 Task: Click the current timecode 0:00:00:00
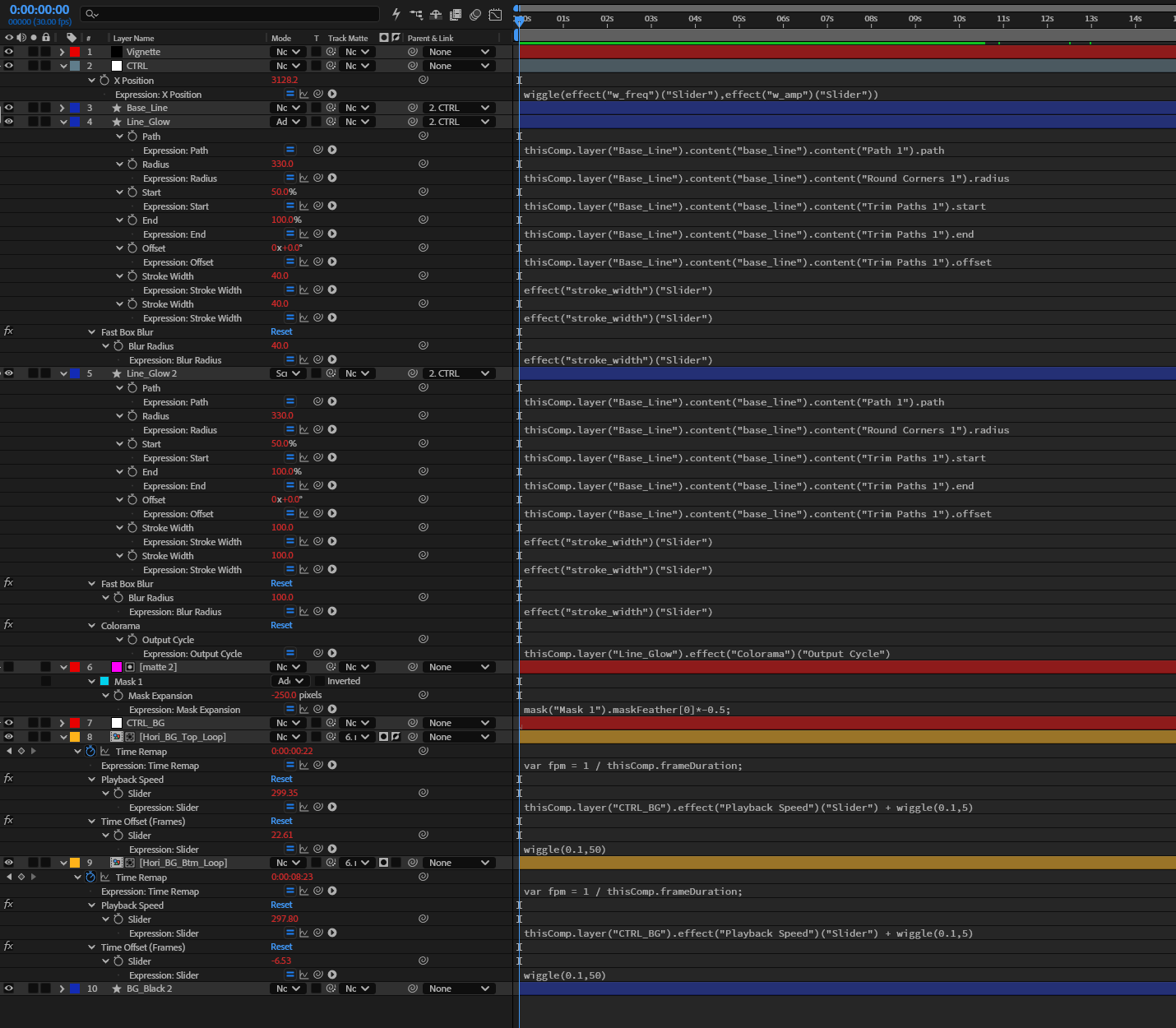39,10
